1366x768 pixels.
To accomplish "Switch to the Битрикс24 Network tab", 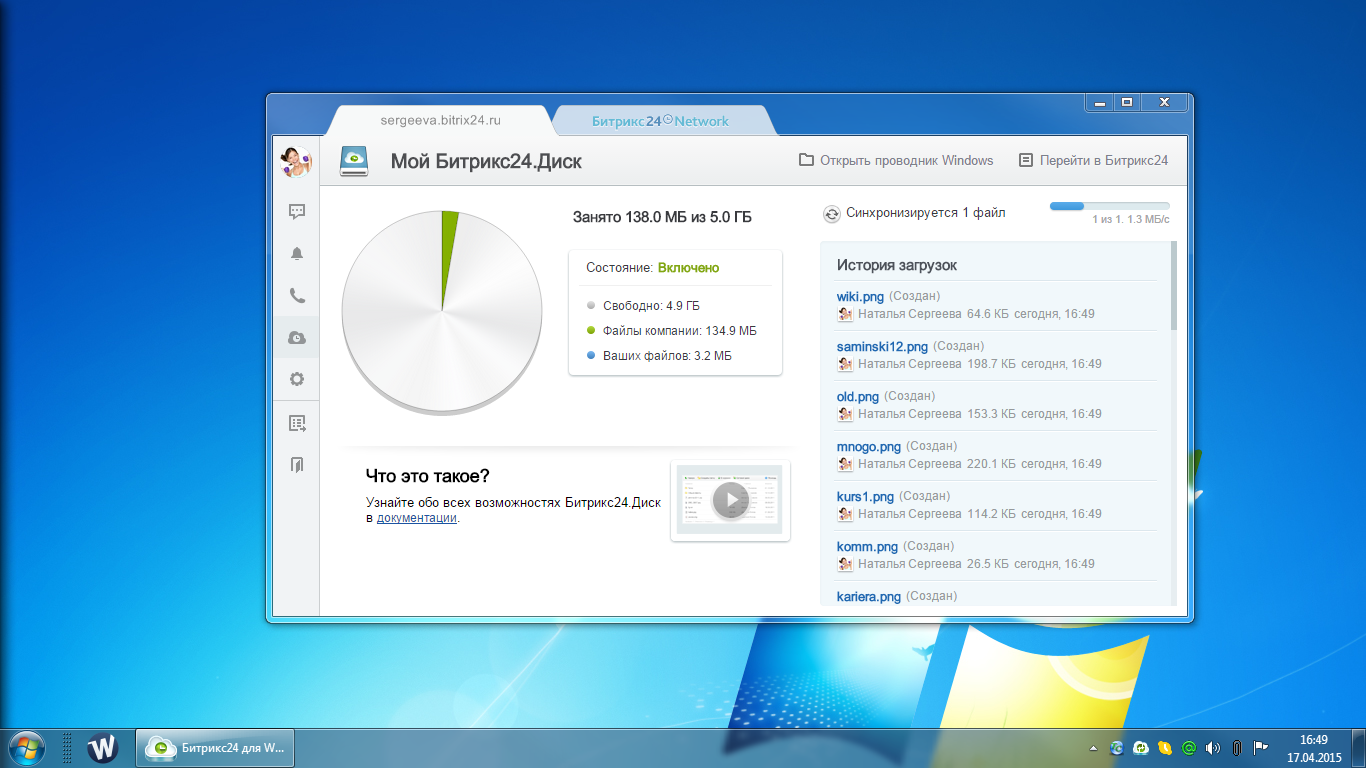I will click(660, 121).
